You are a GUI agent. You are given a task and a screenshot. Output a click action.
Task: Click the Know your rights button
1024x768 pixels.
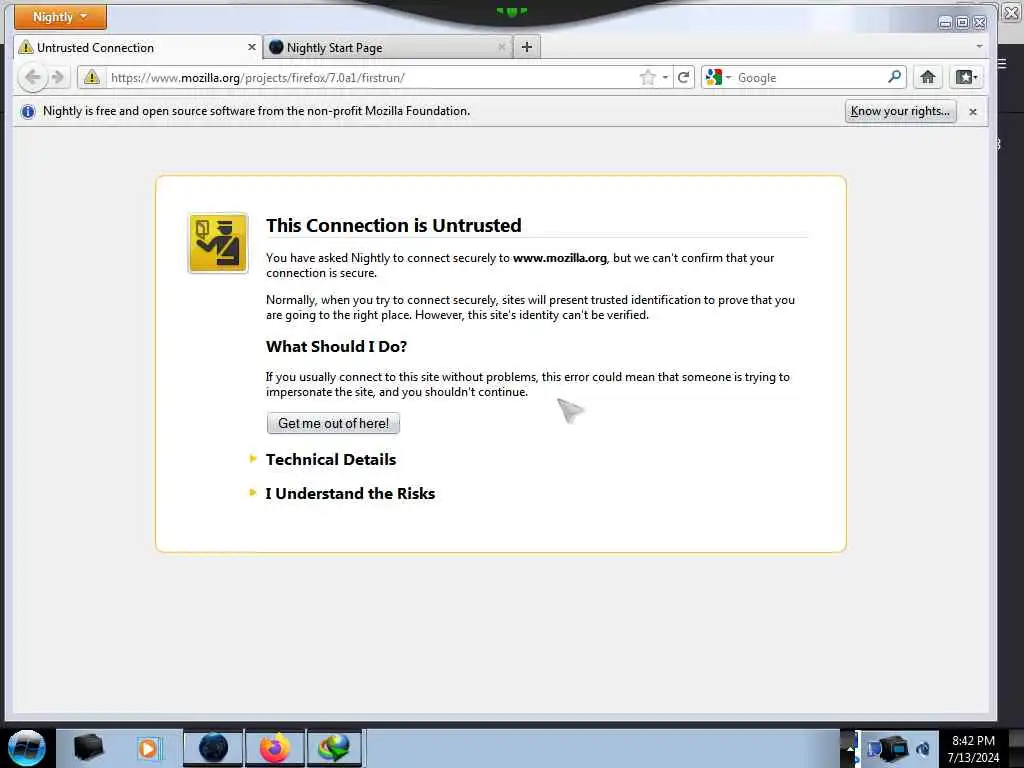pyautogui.click(x=900, y=111)
